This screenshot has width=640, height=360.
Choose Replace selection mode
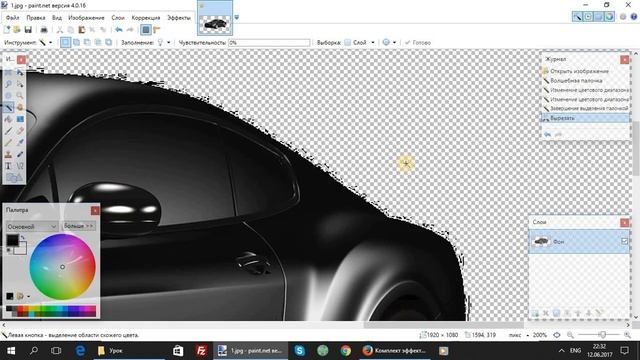tap(65, 42)
